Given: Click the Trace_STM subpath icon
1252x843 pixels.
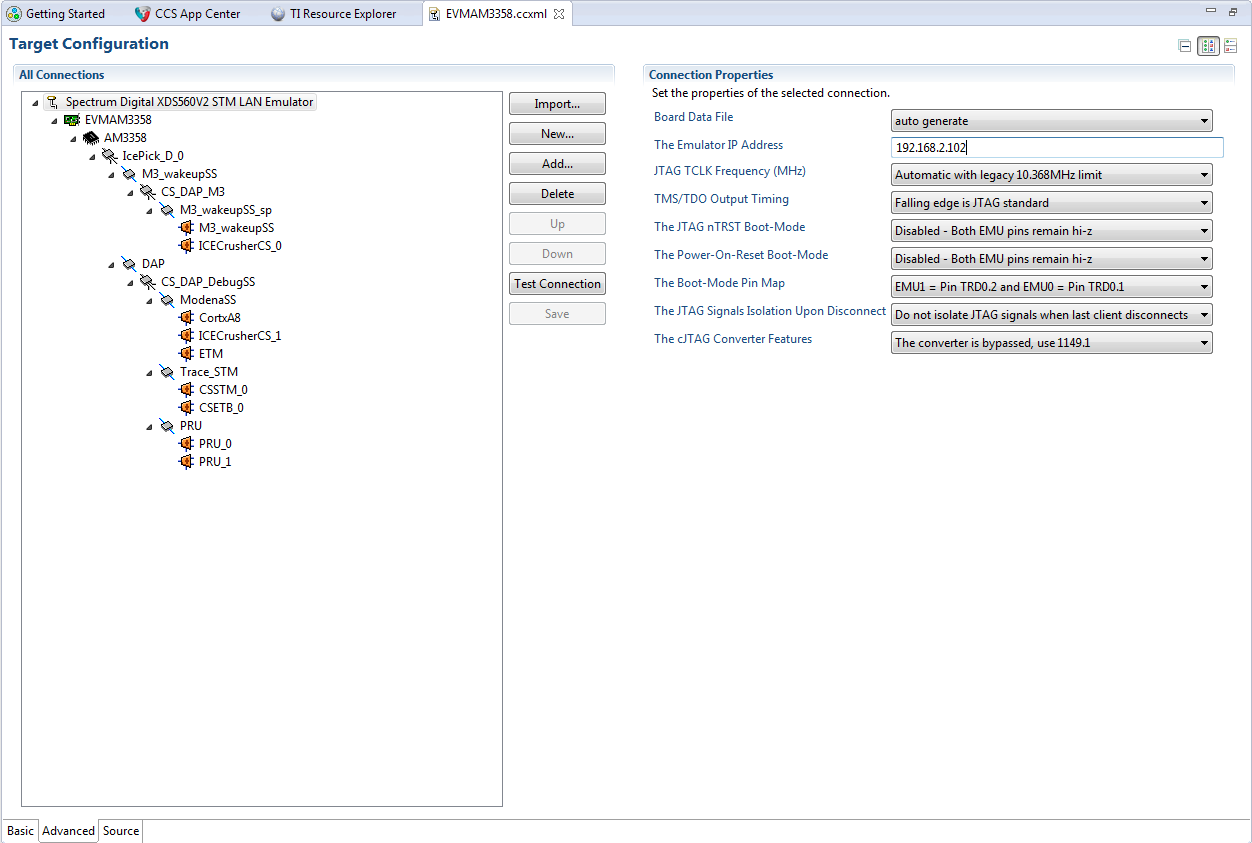Looking at the screenshot, I should [167, 372].
